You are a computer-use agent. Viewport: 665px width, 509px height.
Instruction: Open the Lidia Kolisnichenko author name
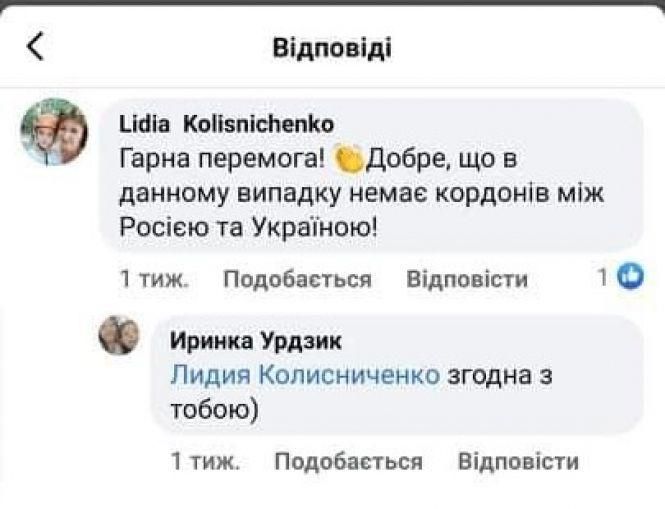(x=226, y=123)
